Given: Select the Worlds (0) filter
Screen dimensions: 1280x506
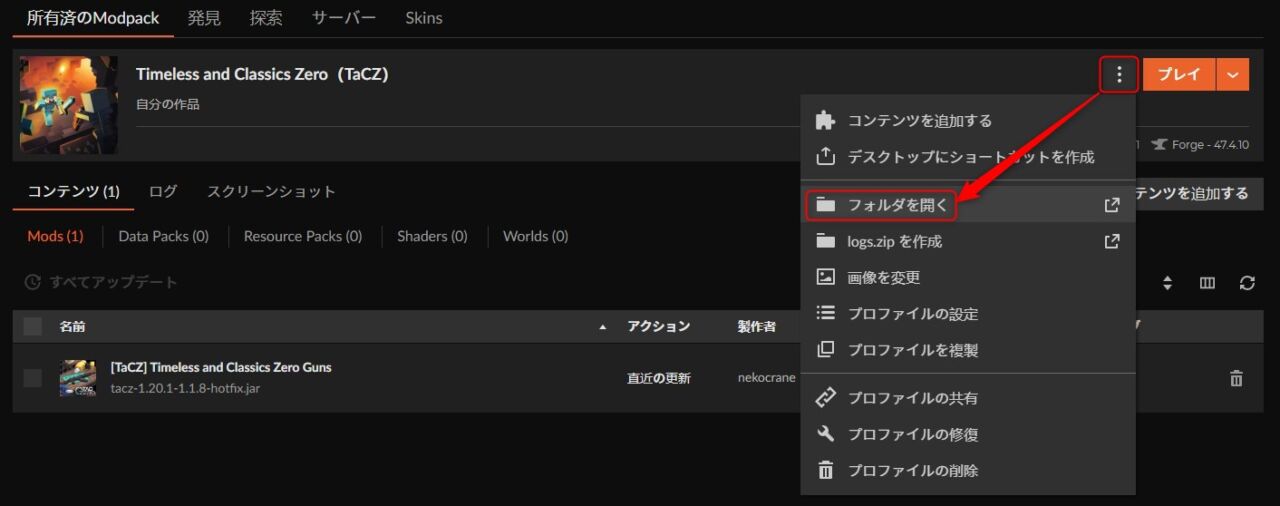Looking at the screenshot, I should coord(535,236).
